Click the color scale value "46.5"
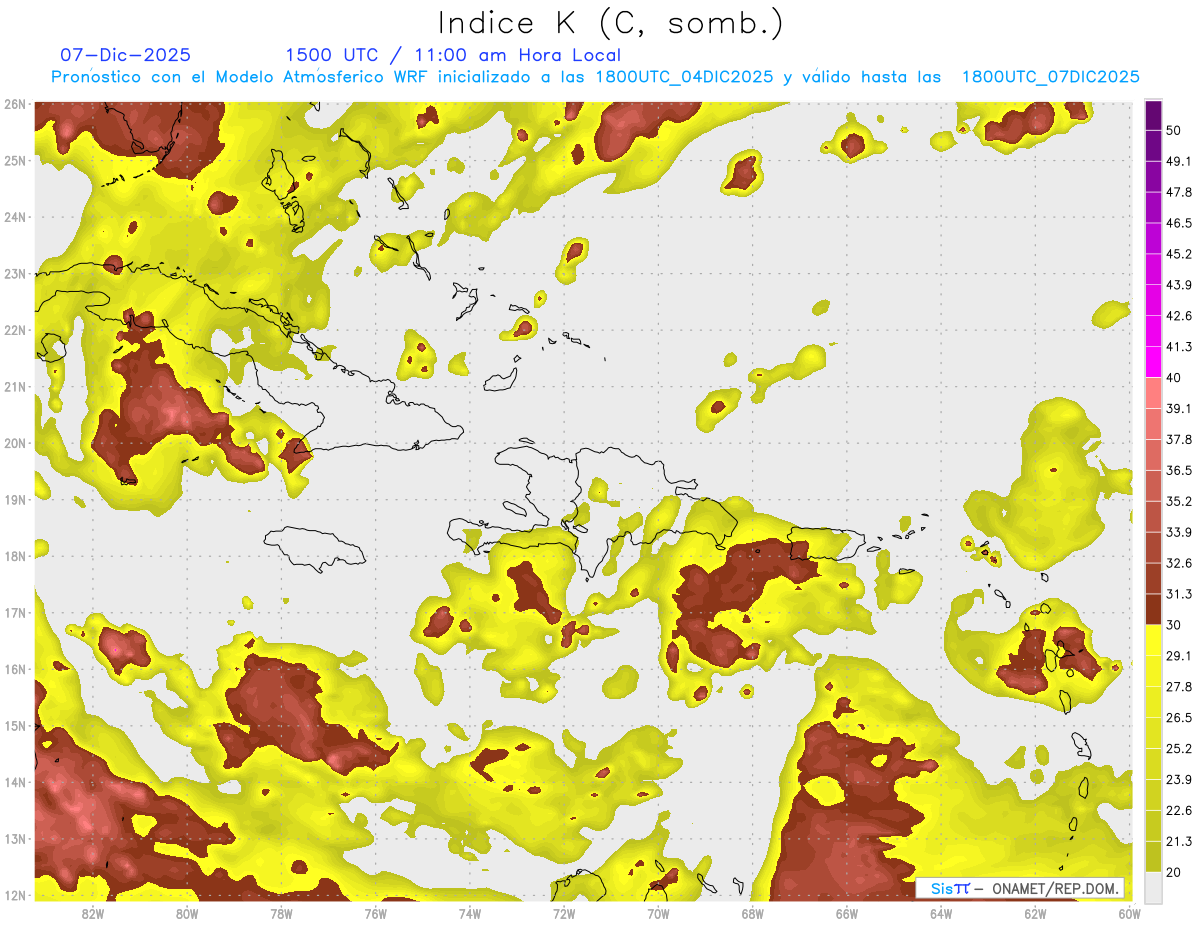1200x927 pixels. (x=1178, y=223)
